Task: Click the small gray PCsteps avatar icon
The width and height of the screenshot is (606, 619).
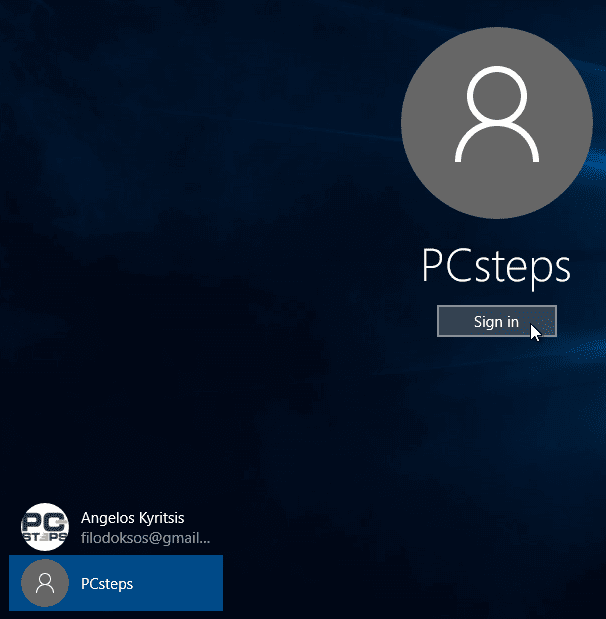Action: (x=45, y=583)
